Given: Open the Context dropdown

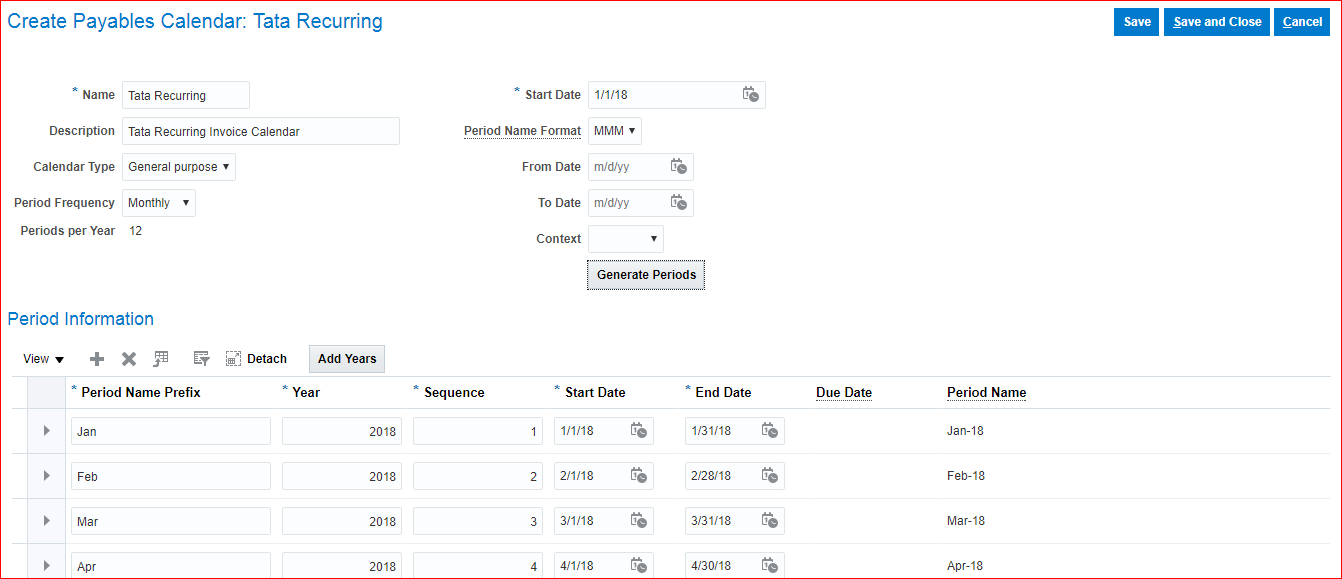Looking at the screenshot, I should click(626, 239).
